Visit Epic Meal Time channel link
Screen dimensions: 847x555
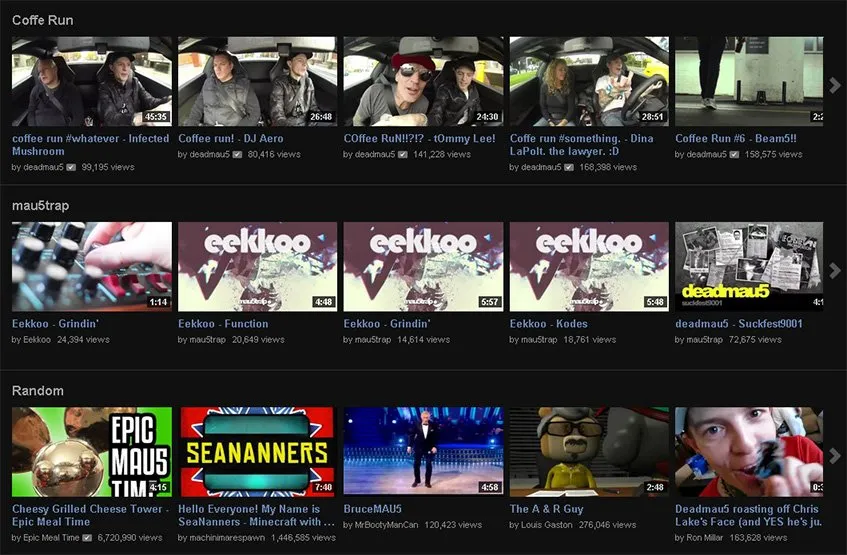[x=51, y=538]
